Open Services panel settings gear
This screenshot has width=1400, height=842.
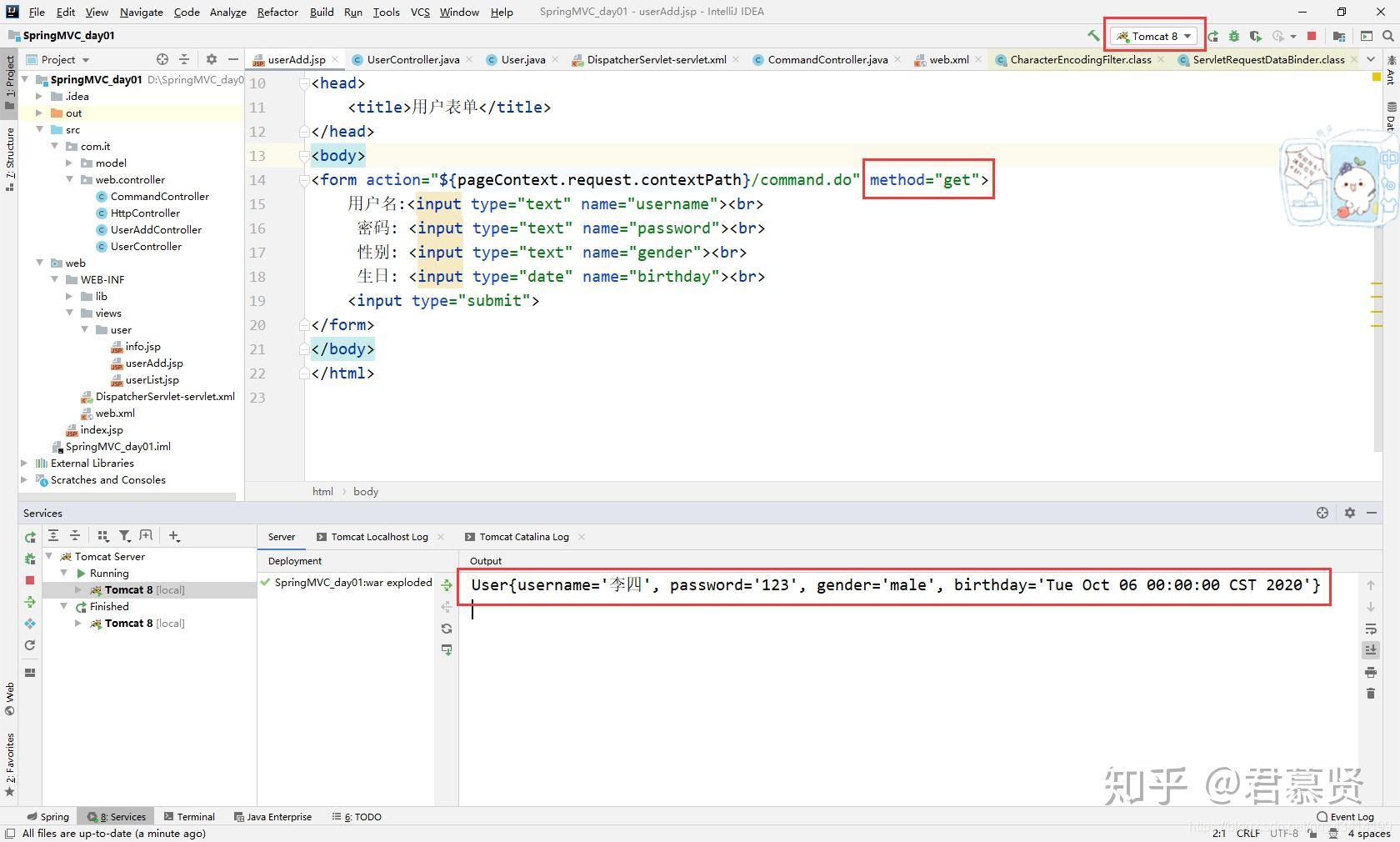click(1350, 513)
